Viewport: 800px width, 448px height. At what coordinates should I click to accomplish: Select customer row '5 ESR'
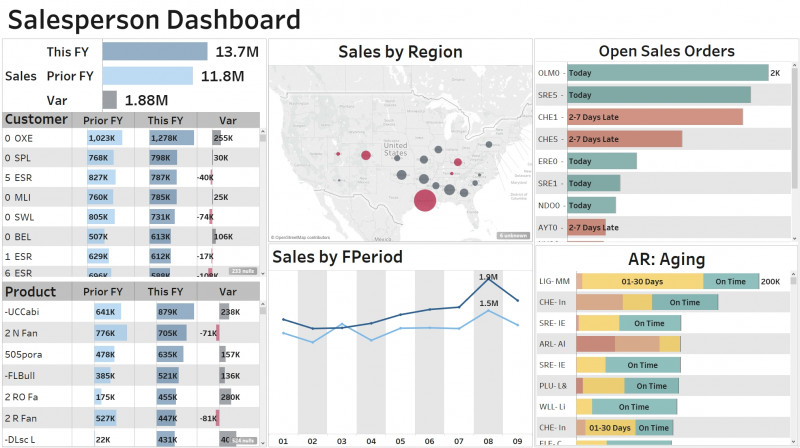[x=131, y=178]
